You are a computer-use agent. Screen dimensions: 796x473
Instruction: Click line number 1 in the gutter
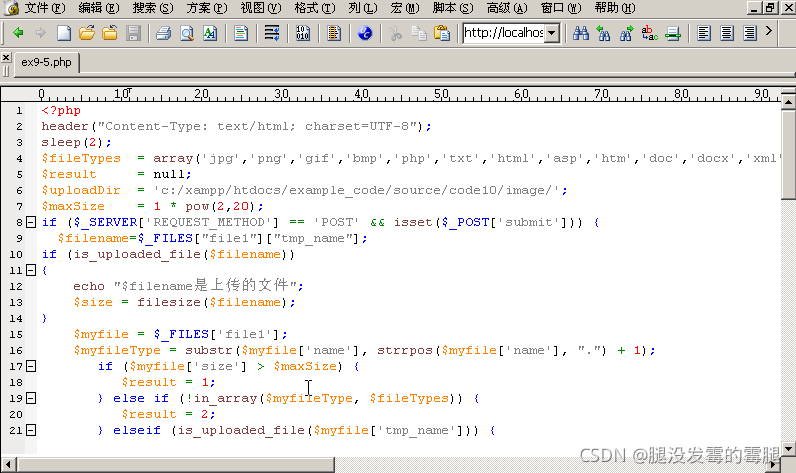[x=19, y=110]
